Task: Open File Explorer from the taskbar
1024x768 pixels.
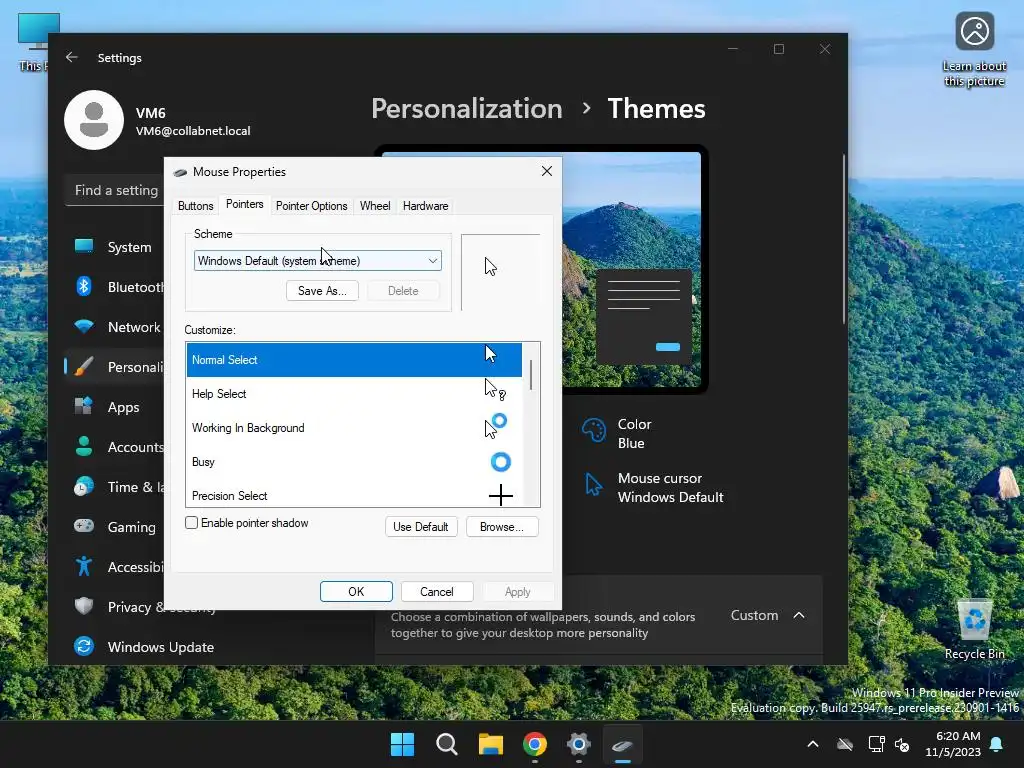Action: pyautogui.click(x=490, y=744)
